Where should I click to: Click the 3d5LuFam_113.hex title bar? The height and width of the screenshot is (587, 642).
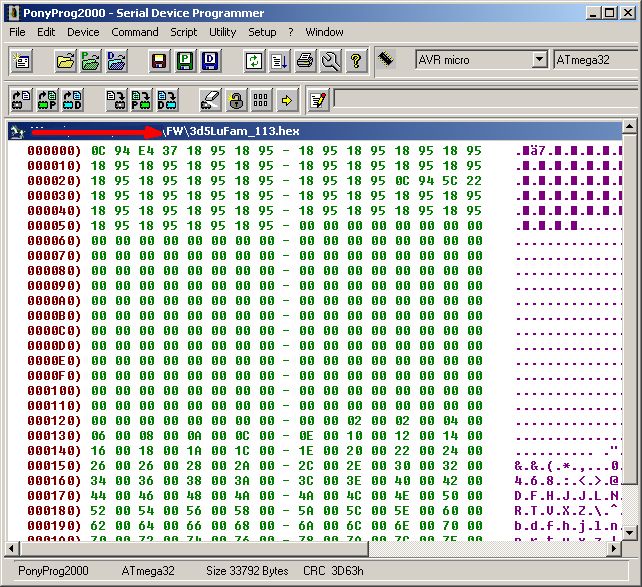click(x=314, y=131)
